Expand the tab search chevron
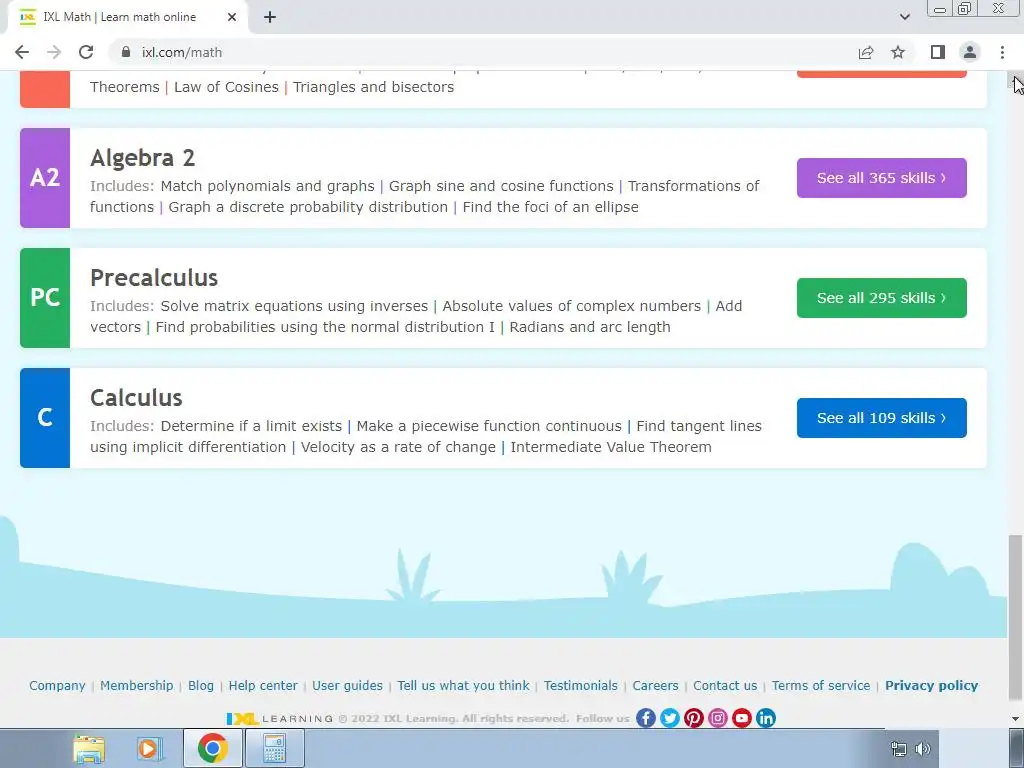The height and width of the screenshot is (768, 1024). (904, 17)
